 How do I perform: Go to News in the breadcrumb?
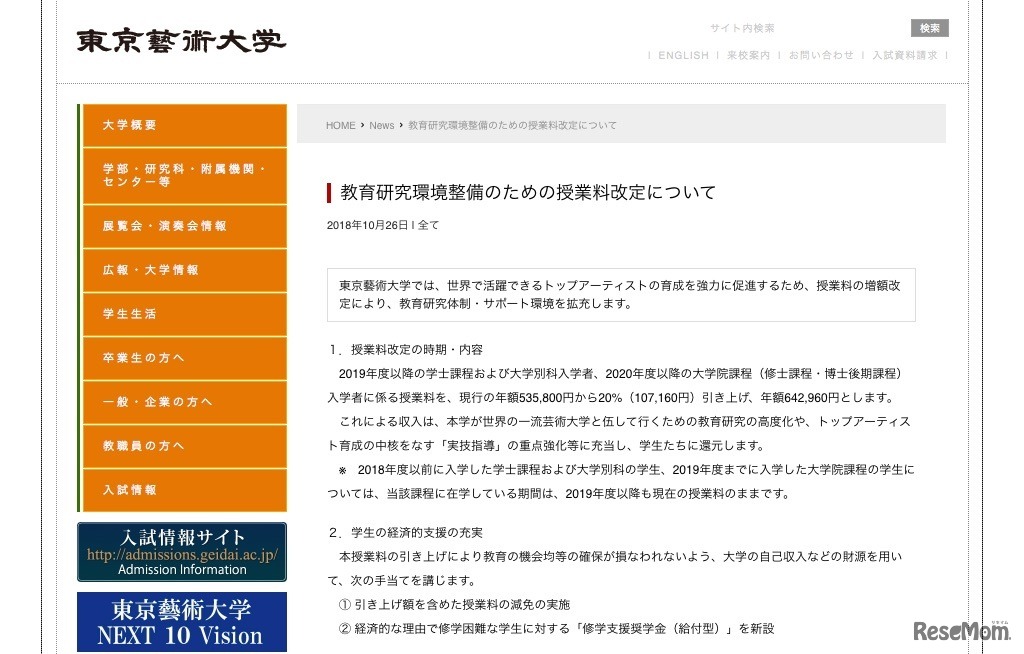pos(381,125)
